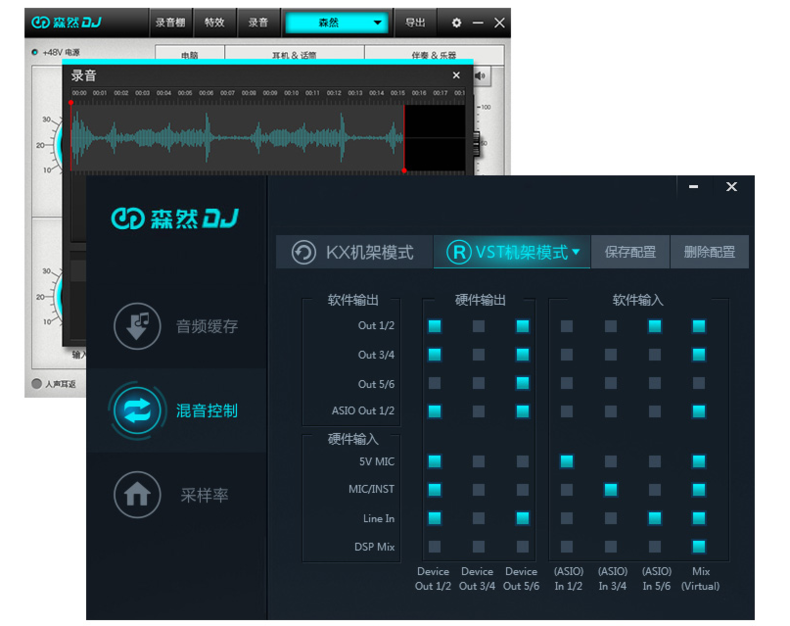
Task: Click 森然DJ logo in back window title
Action: click(67, 22)
